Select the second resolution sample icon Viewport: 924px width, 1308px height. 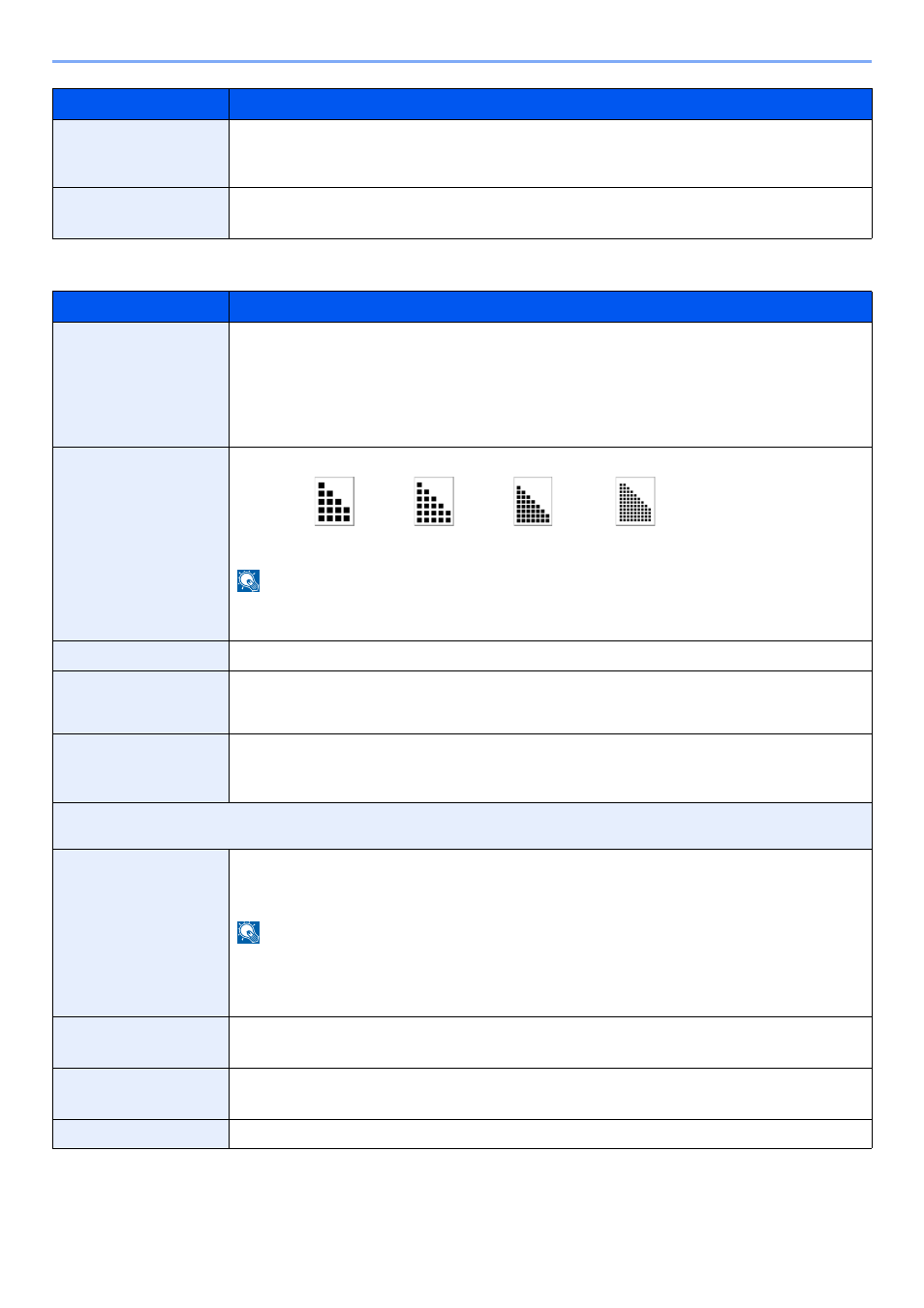pos(434,501)
